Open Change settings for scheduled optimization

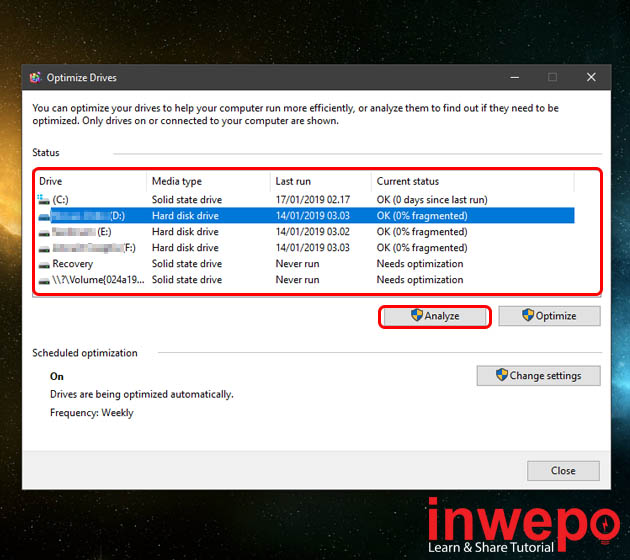538,376
